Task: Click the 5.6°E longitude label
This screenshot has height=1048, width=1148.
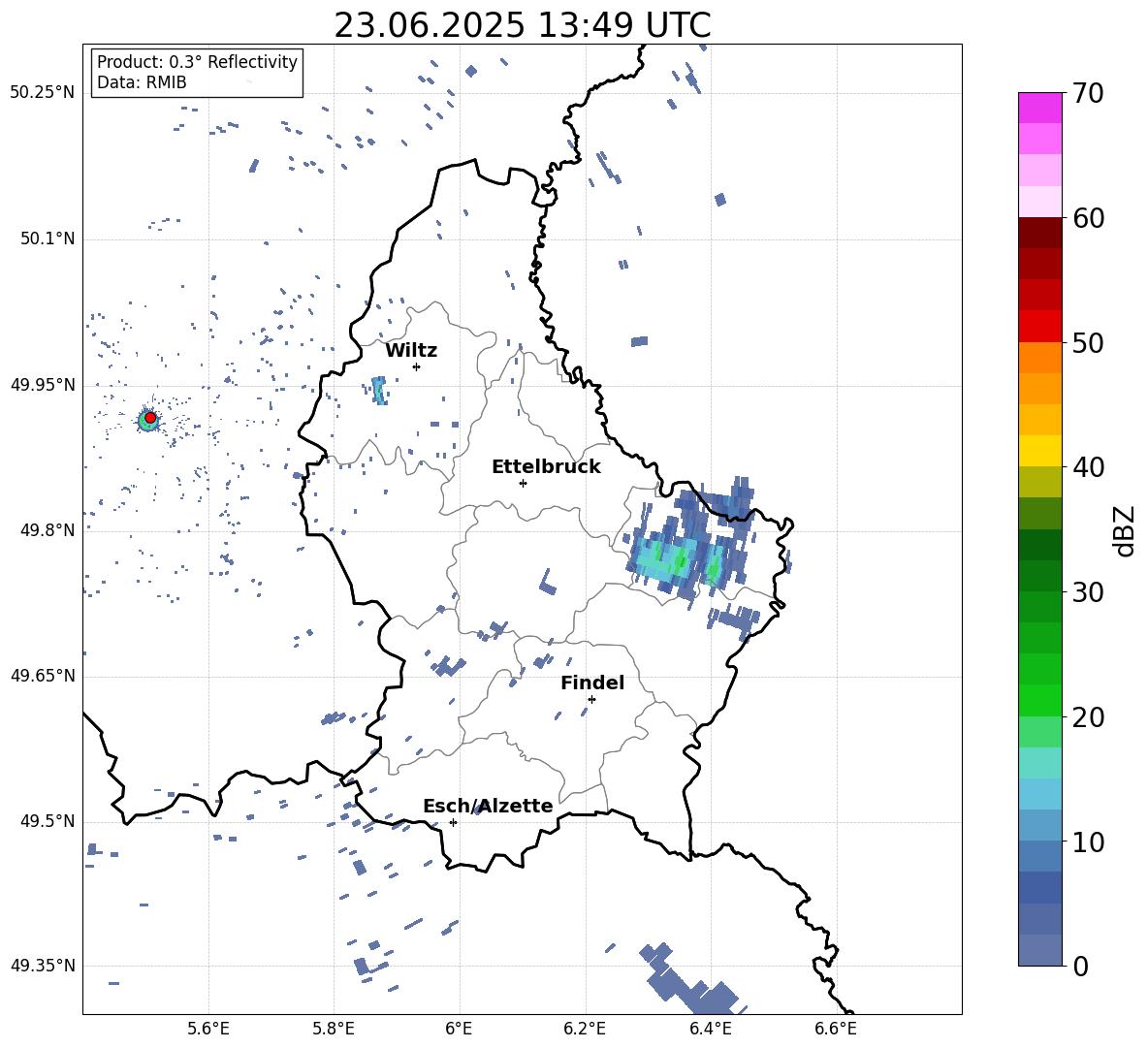Action: pyautogui.click(x=208, y=1029)
